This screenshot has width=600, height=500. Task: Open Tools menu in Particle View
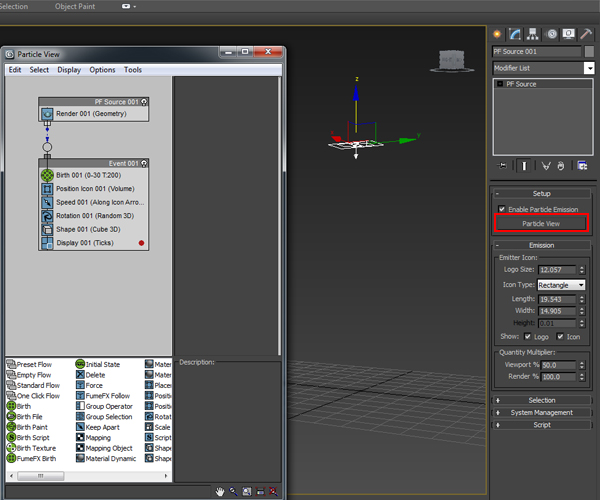[132, 70]
